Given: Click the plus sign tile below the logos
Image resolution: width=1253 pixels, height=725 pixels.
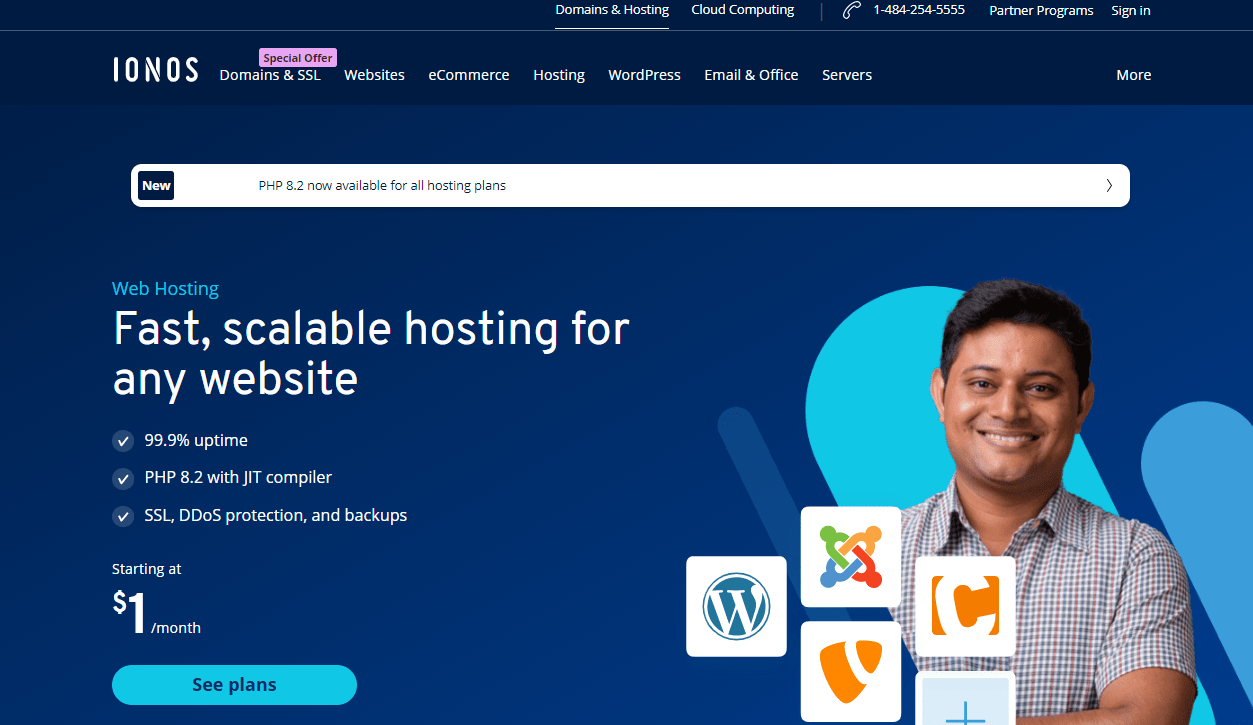Looking at the screenshot, I should (x=965, y=698).
